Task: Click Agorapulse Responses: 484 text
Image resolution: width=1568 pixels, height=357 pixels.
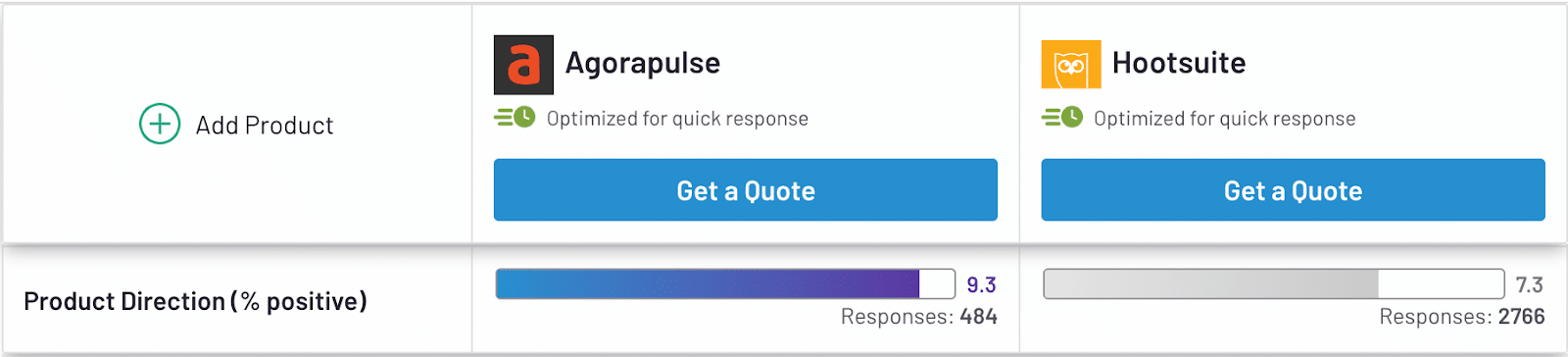Action: click(919, 317)
